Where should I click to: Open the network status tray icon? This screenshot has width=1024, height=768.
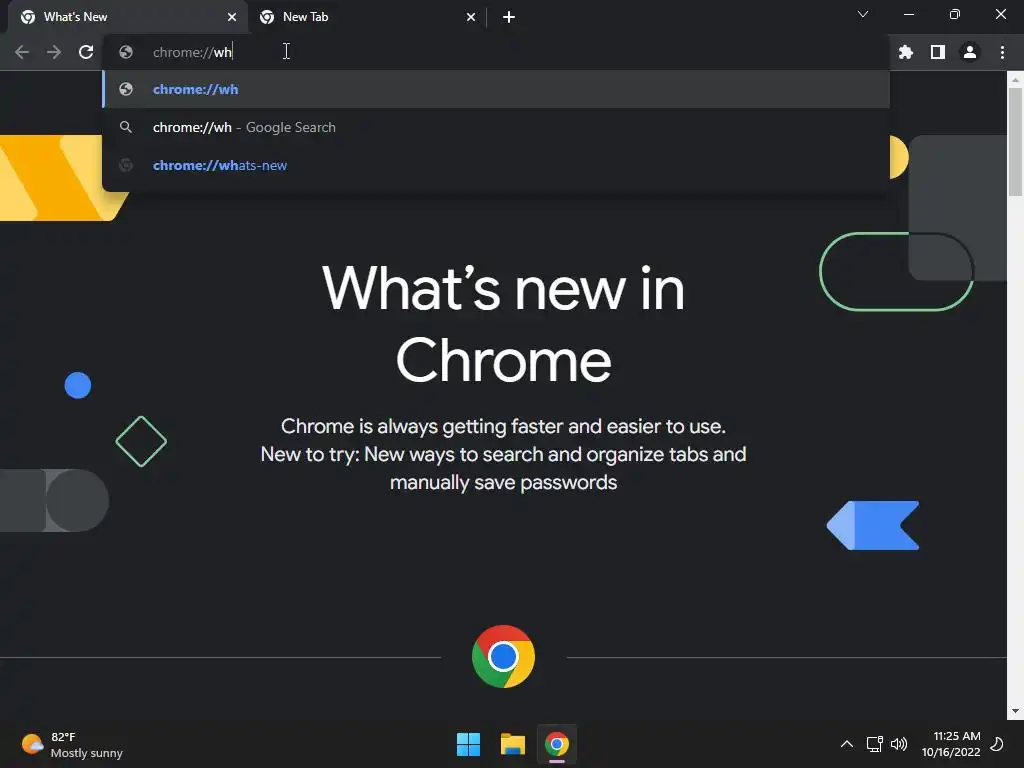click(874, 744)
